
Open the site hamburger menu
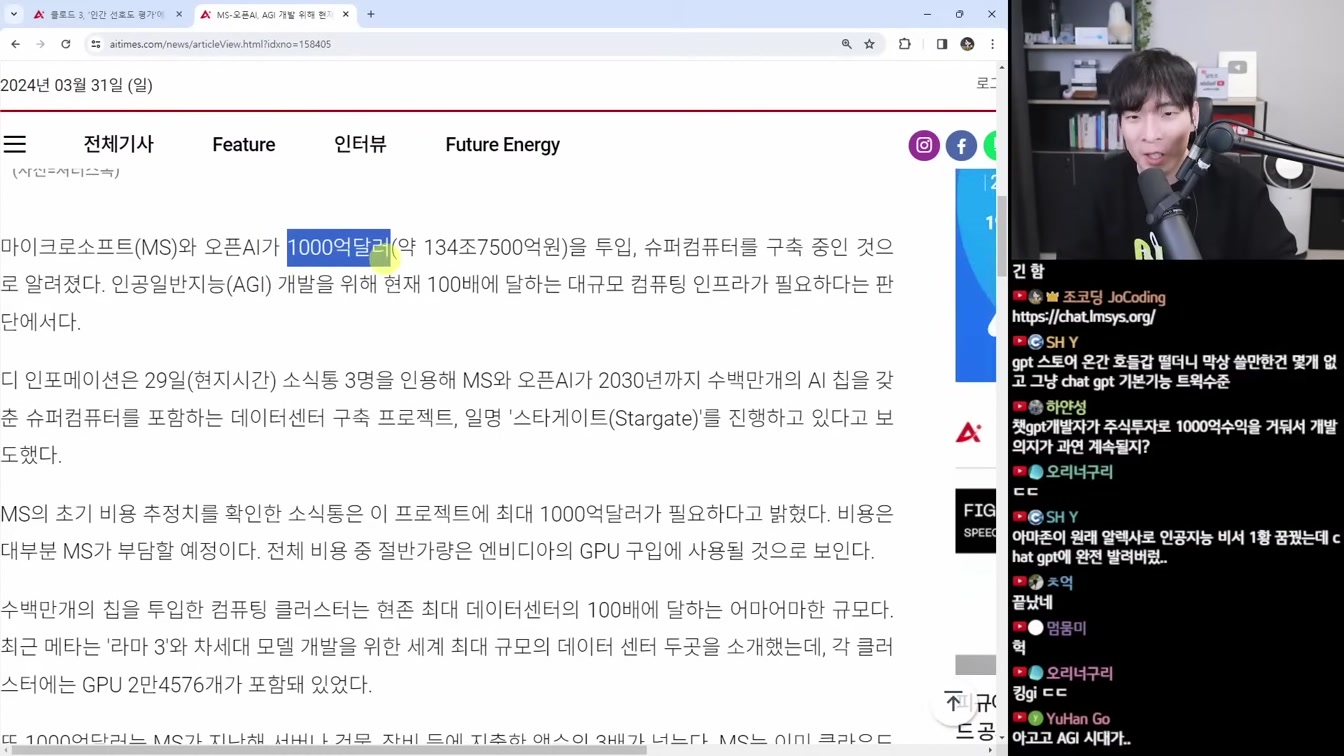pyautogui.click(x=15, y=145)
